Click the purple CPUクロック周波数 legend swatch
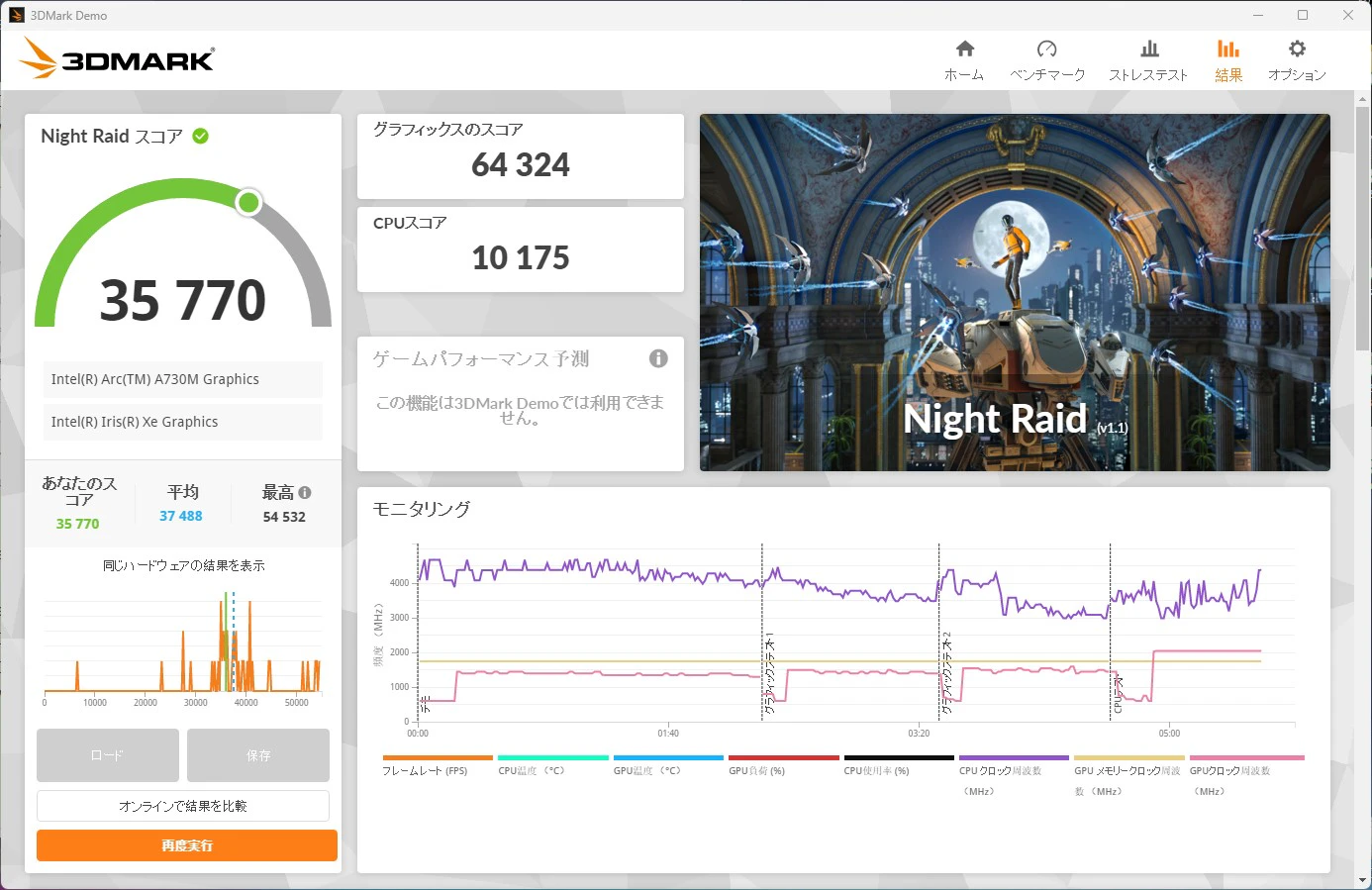The image size is (1372, 890). [1015, 757]
